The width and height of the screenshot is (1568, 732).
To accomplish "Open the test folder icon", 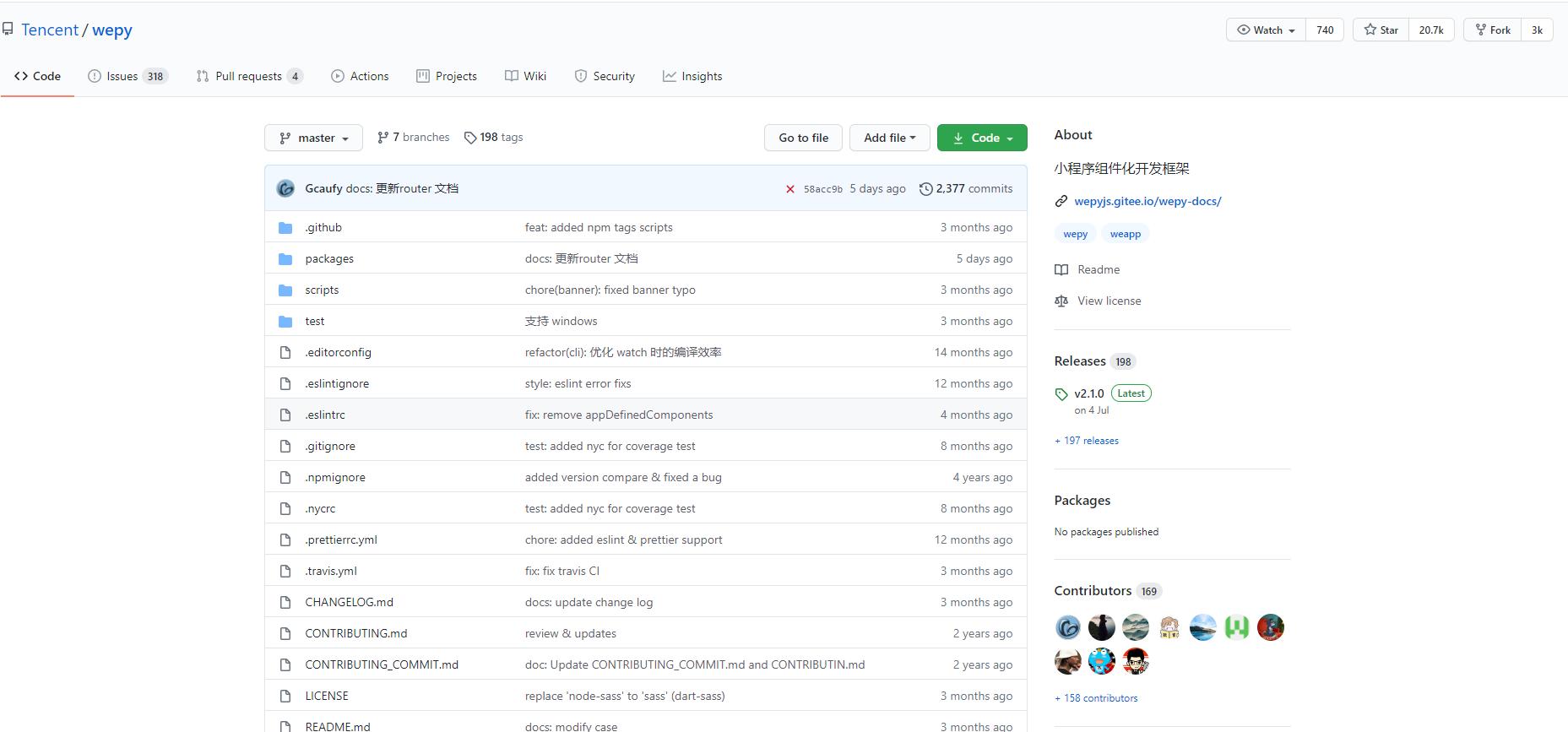I will tap(285, 322).
